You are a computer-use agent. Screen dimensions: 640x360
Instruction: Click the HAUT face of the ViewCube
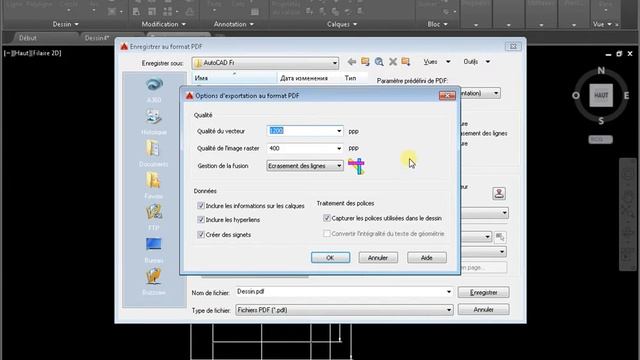tap(601, 95)
